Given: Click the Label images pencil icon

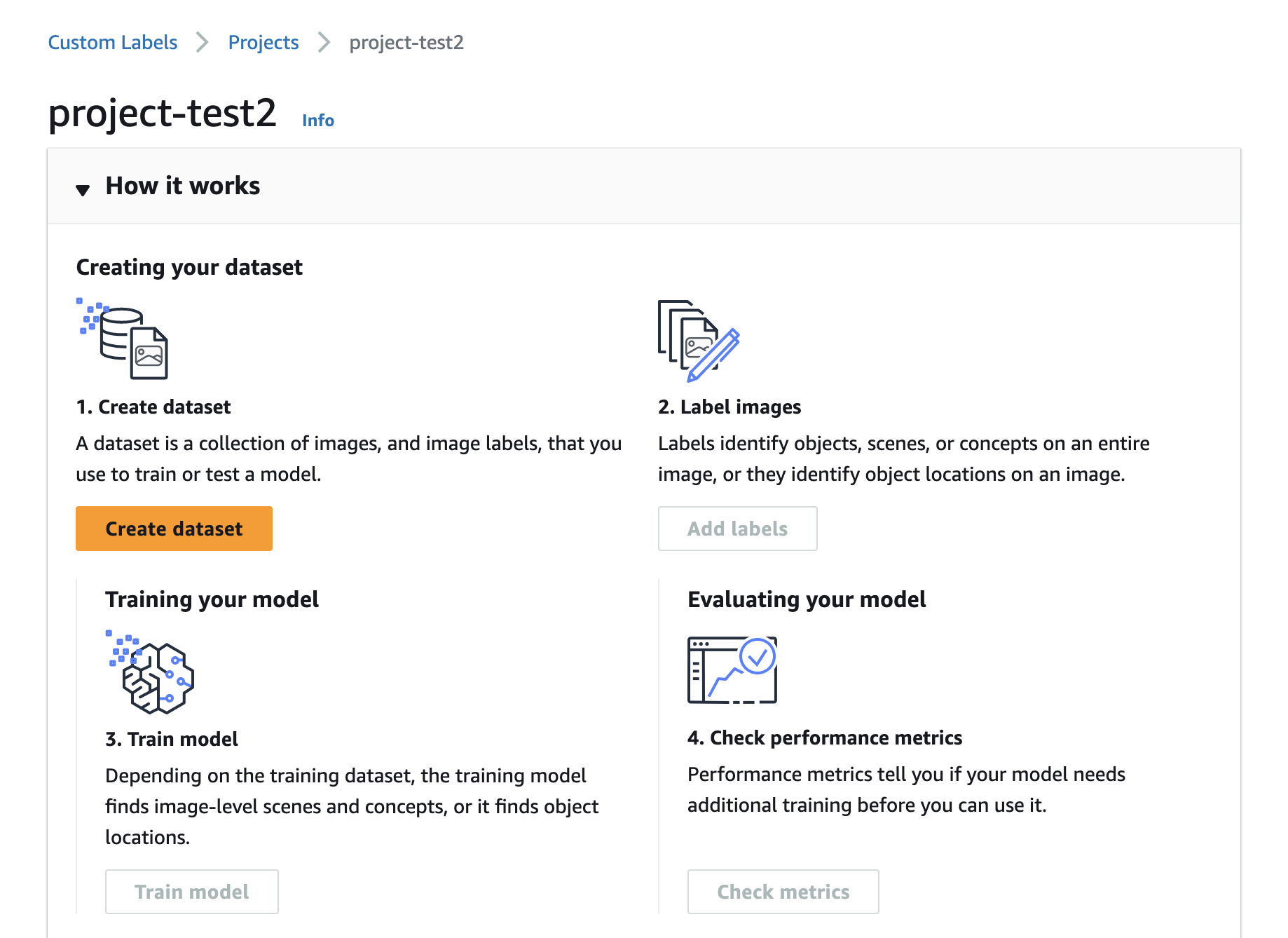Looking at the screenshot, I should tap(699, 341).
